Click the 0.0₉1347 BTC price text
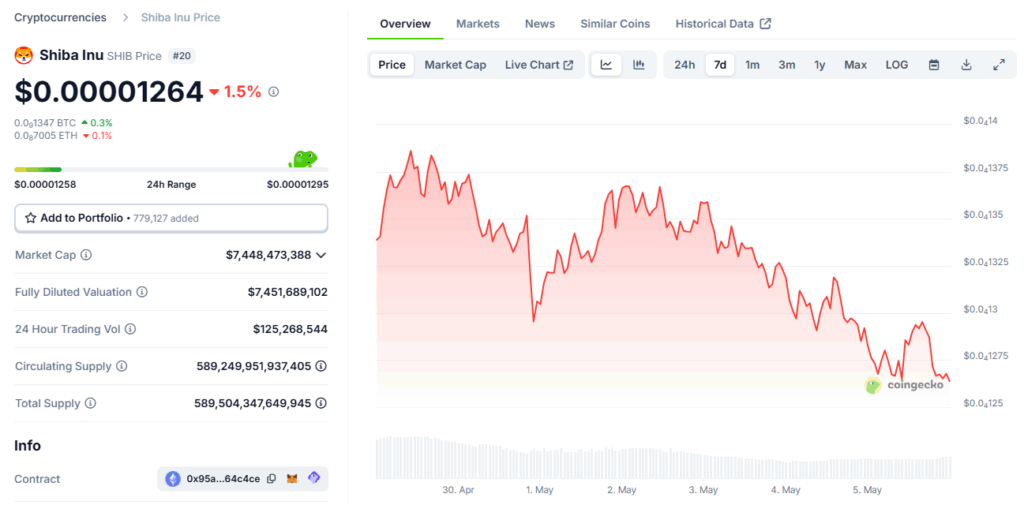This screenshot has height=505, width=1024. tap(45, 123)
